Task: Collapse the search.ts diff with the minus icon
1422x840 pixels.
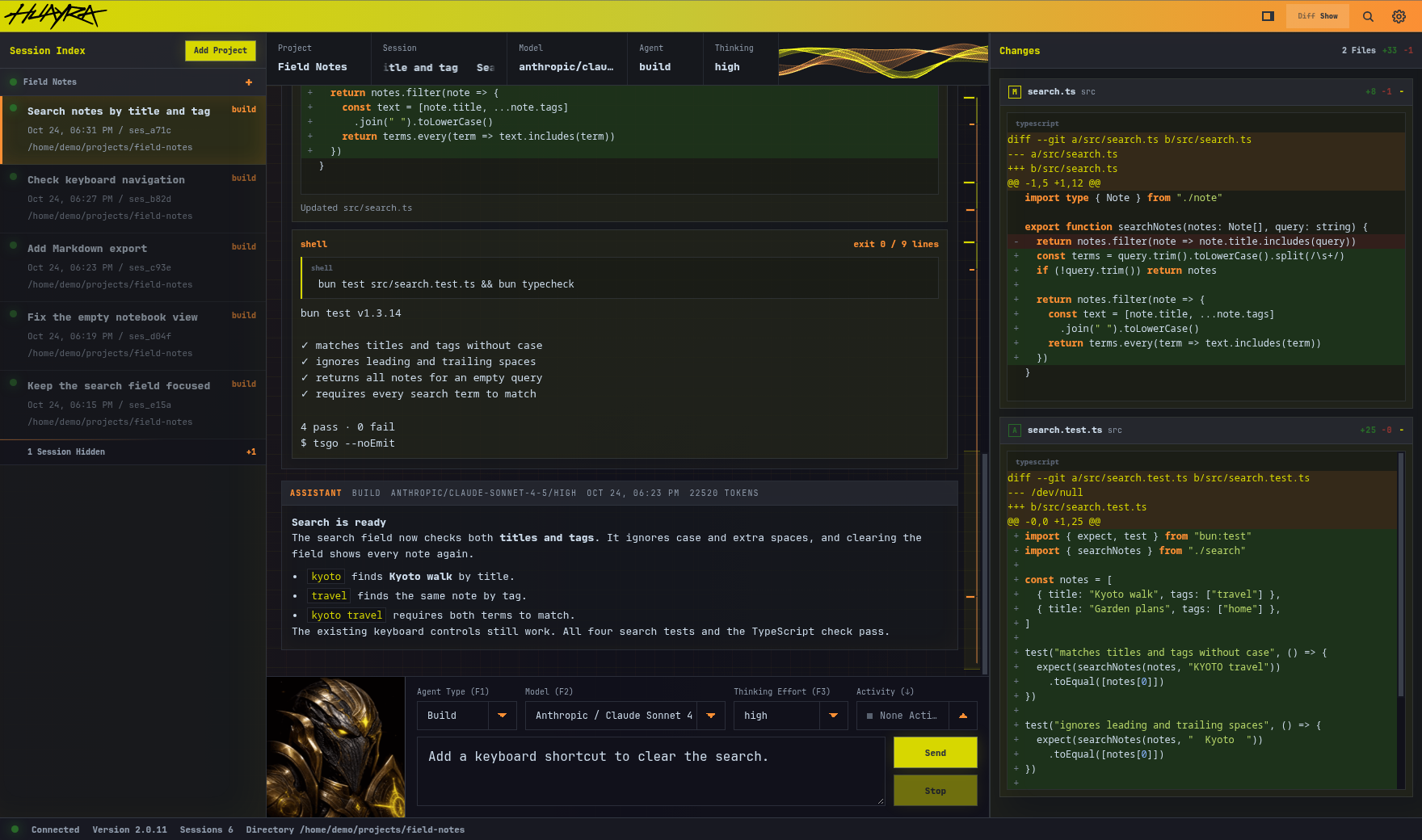Action: [x=1402, y=92]
